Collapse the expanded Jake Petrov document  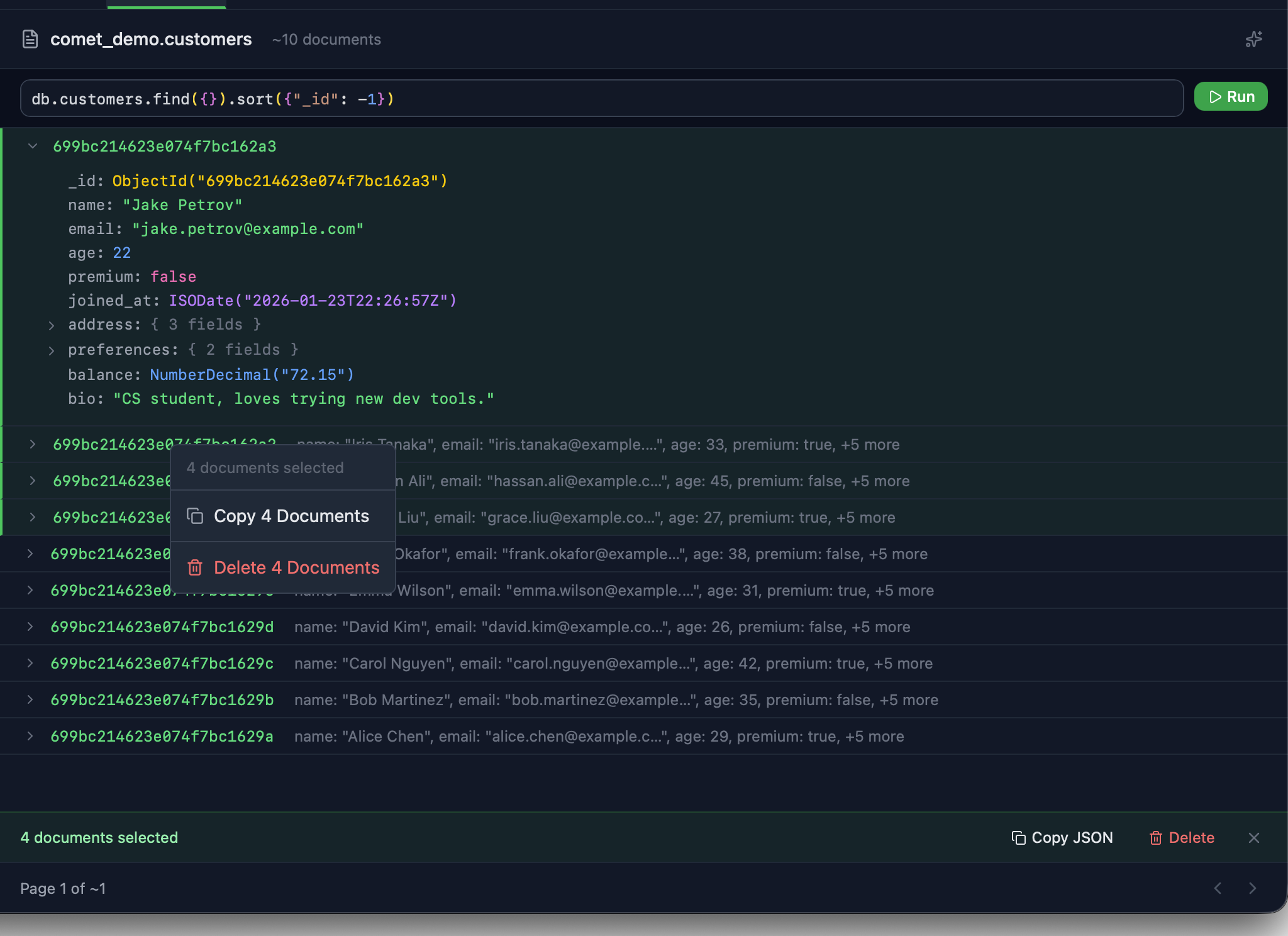click(33, 146)
